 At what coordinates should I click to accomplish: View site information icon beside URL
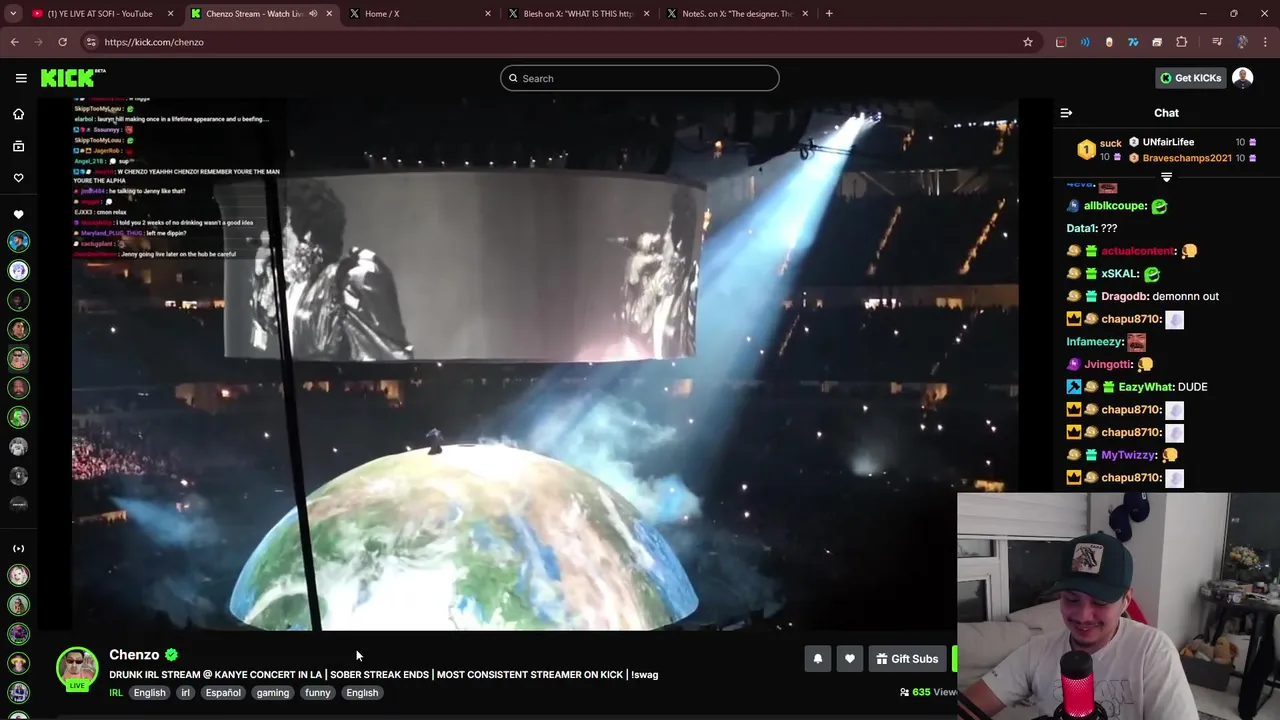(x=91, y=42)
